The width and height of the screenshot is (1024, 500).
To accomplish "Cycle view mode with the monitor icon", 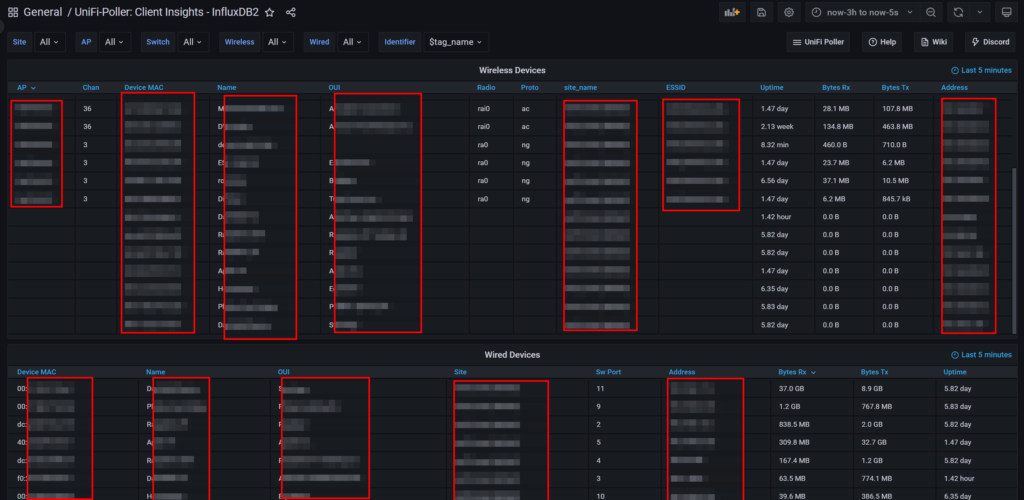I will coord(1006,12).
